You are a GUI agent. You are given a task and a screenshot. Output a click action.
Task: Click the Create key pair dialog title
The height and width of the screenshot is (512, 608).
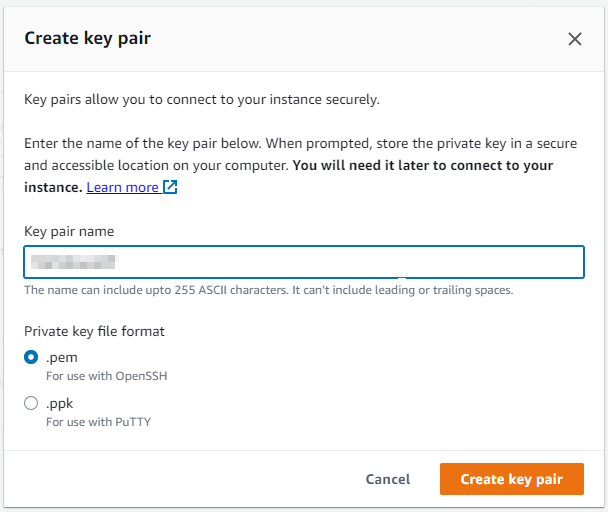click(x=87, y=39)
